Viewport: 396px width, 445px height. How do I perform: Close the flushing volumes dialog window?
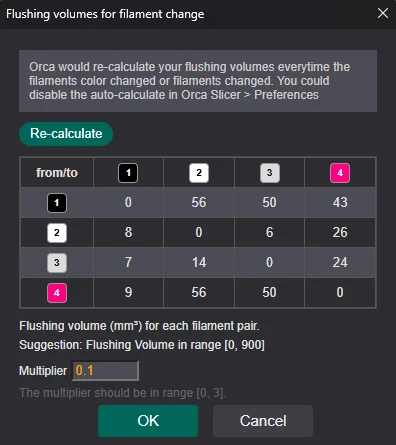coord(383,13)
